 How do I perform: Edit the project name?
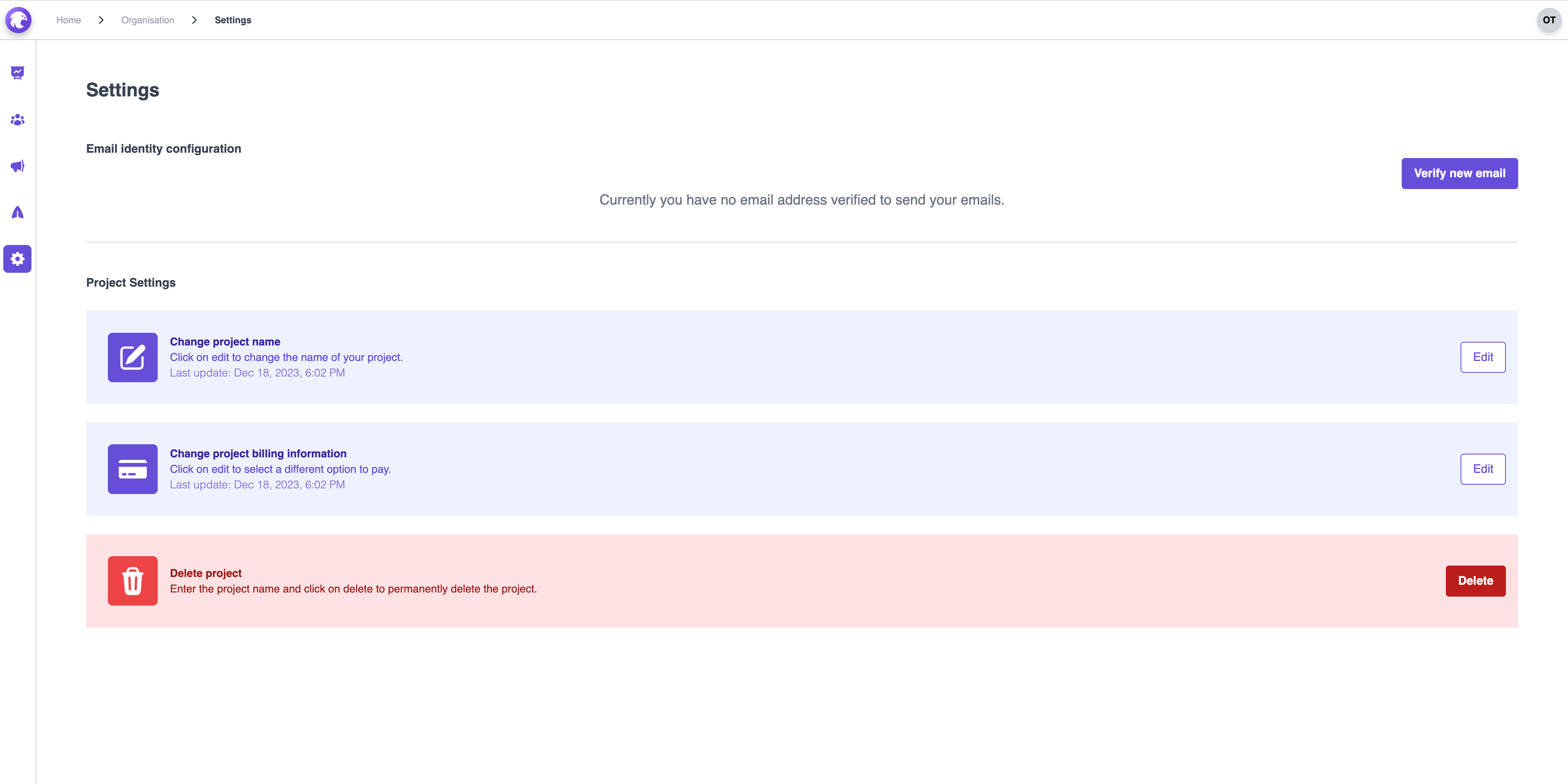[1483, 357]
